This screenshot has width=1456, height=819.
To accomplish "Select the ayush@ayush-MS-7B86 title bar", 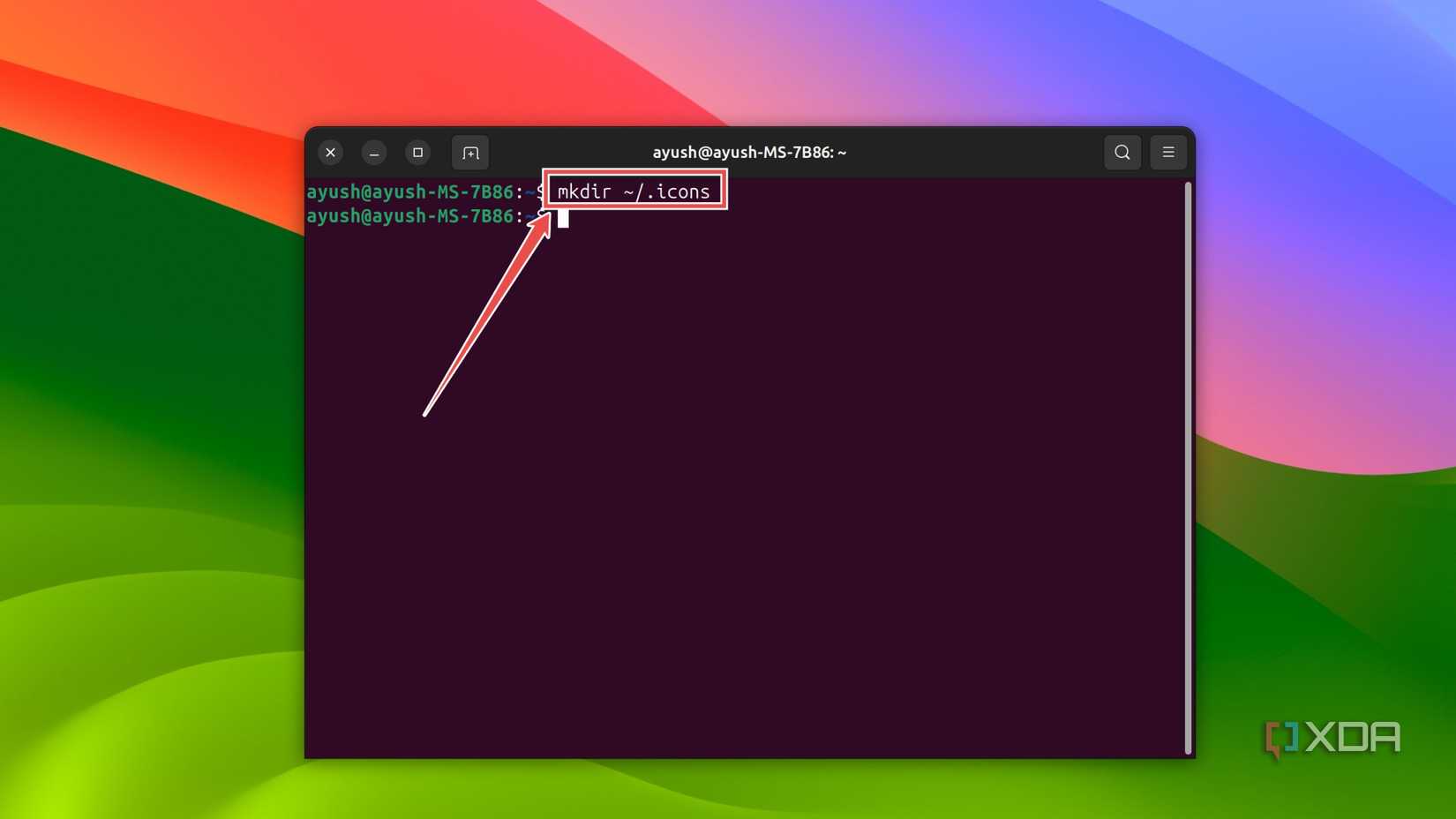I will point(748,152).
